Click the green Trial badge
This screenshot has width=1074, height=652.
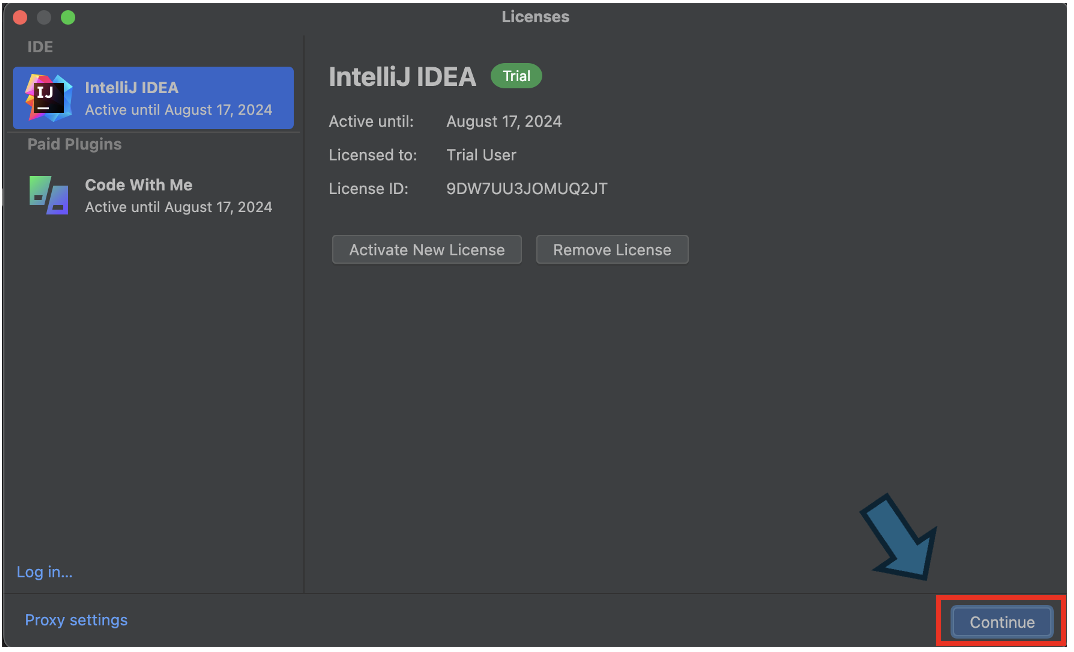516,76
